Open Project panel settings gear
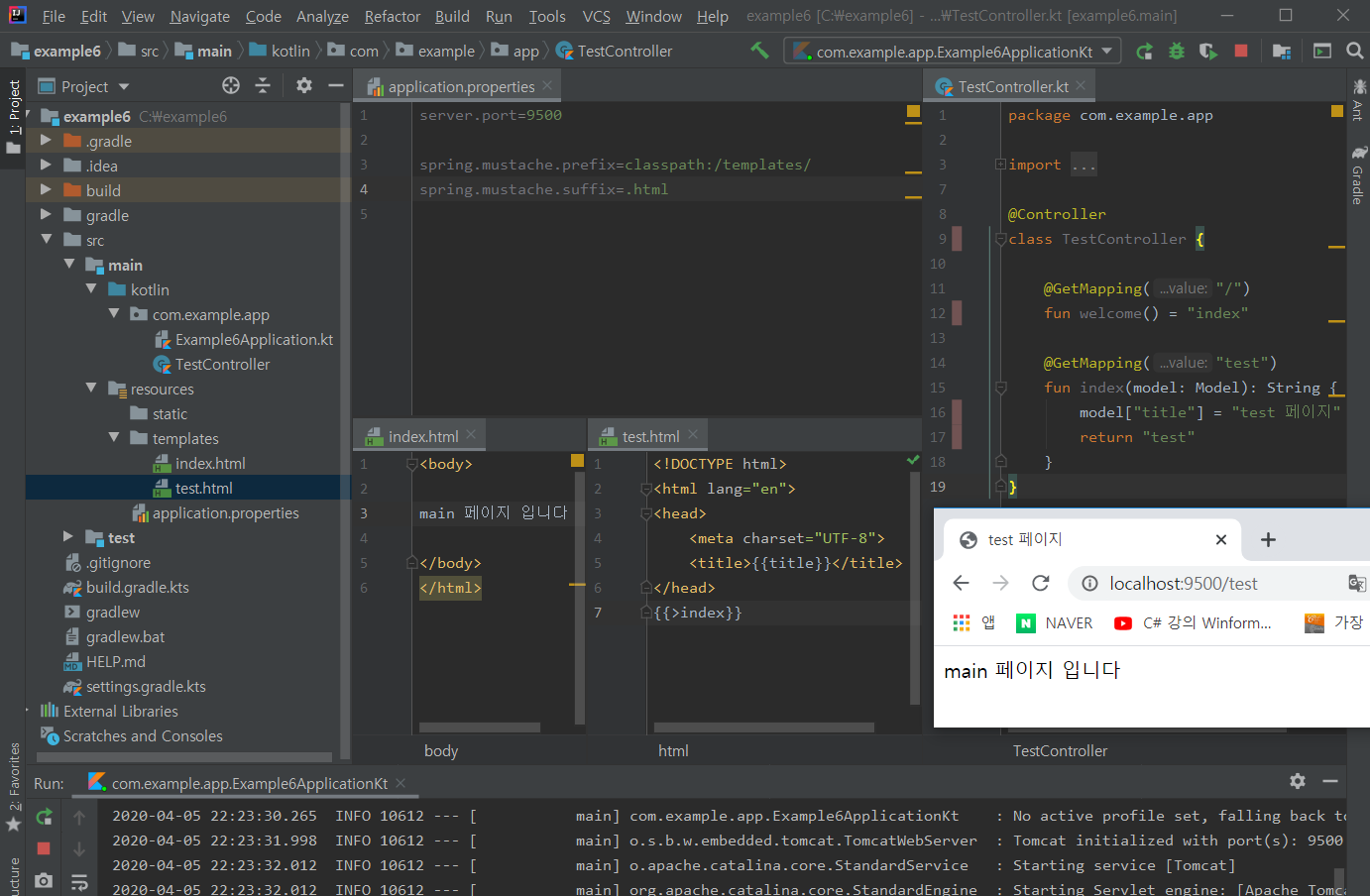Viewport: 1370px width, 896px height. 304,85
